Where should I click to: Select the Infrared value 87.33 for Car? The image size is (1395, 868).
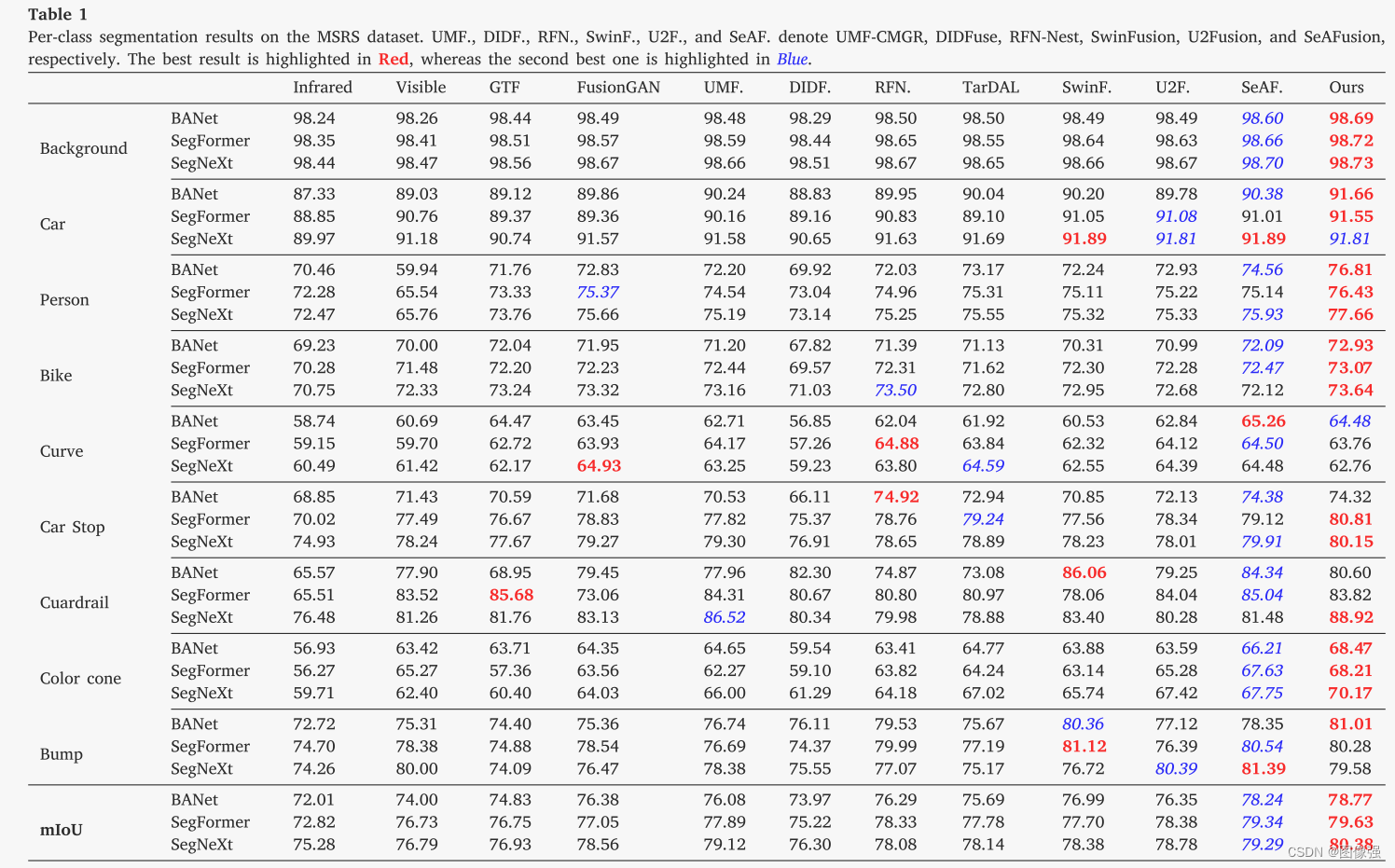[x=314, y=194]
